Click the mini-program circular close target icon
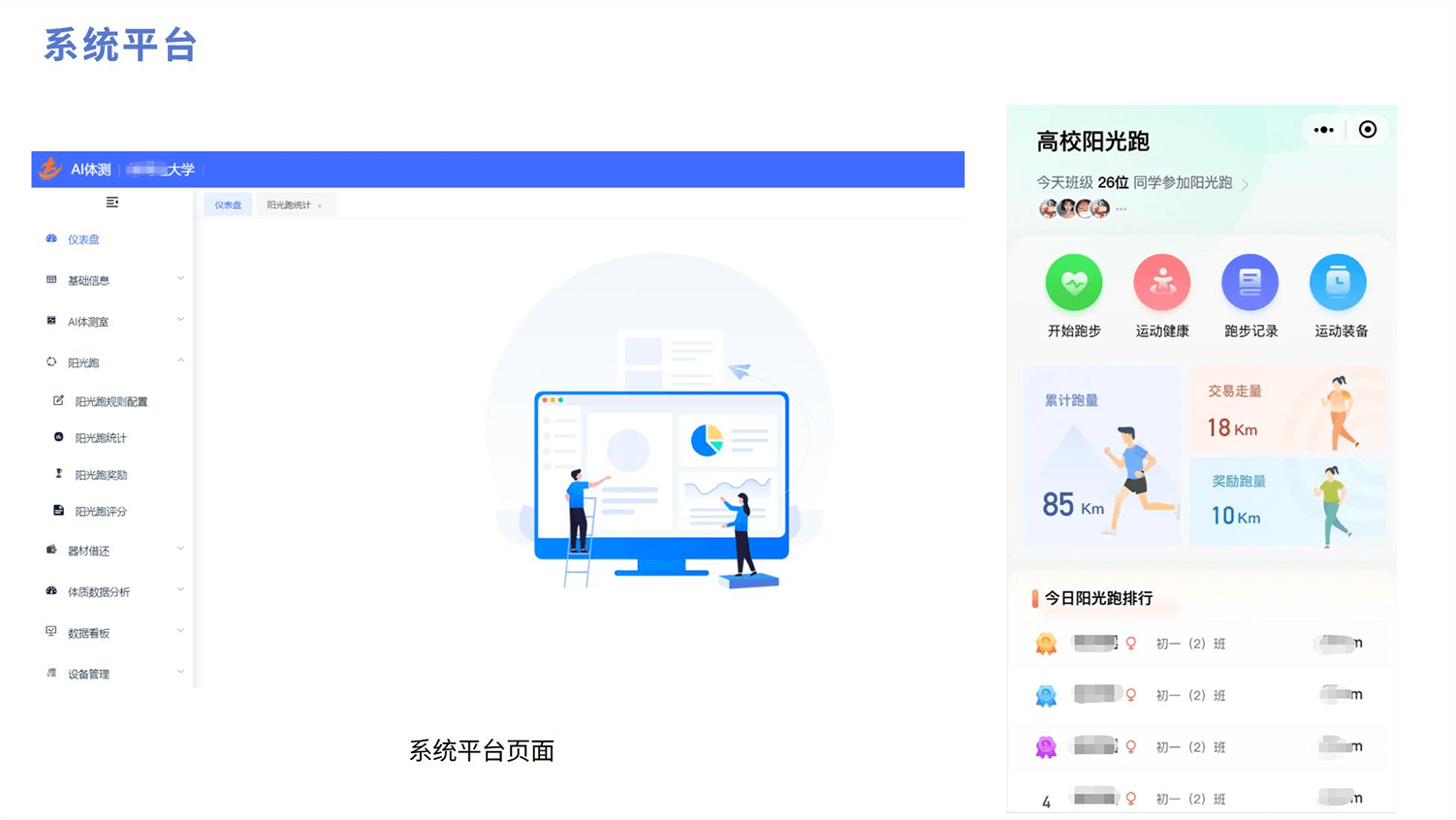Viewport: 1456px width, 820px height. [1367, 130]
